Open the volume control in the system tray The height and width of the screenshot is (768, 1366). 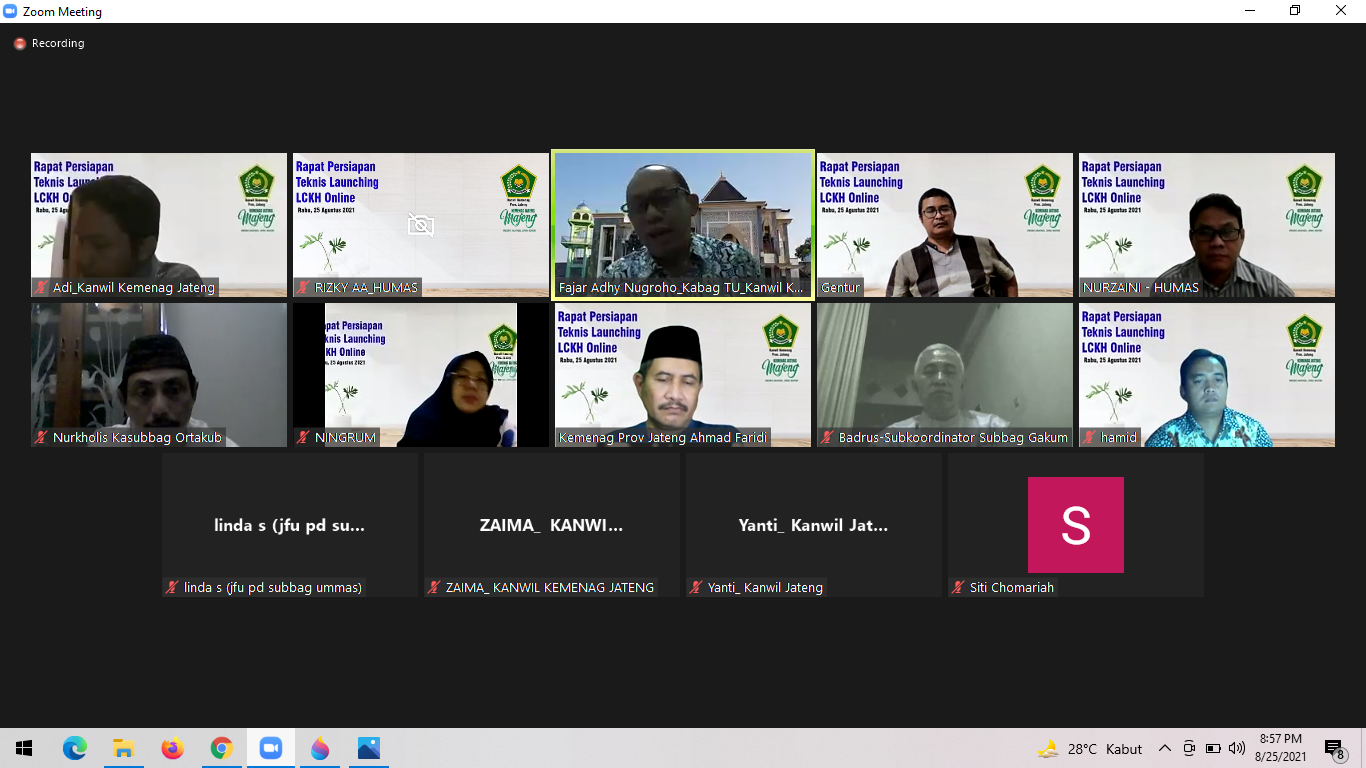[x=1237, y=748]
